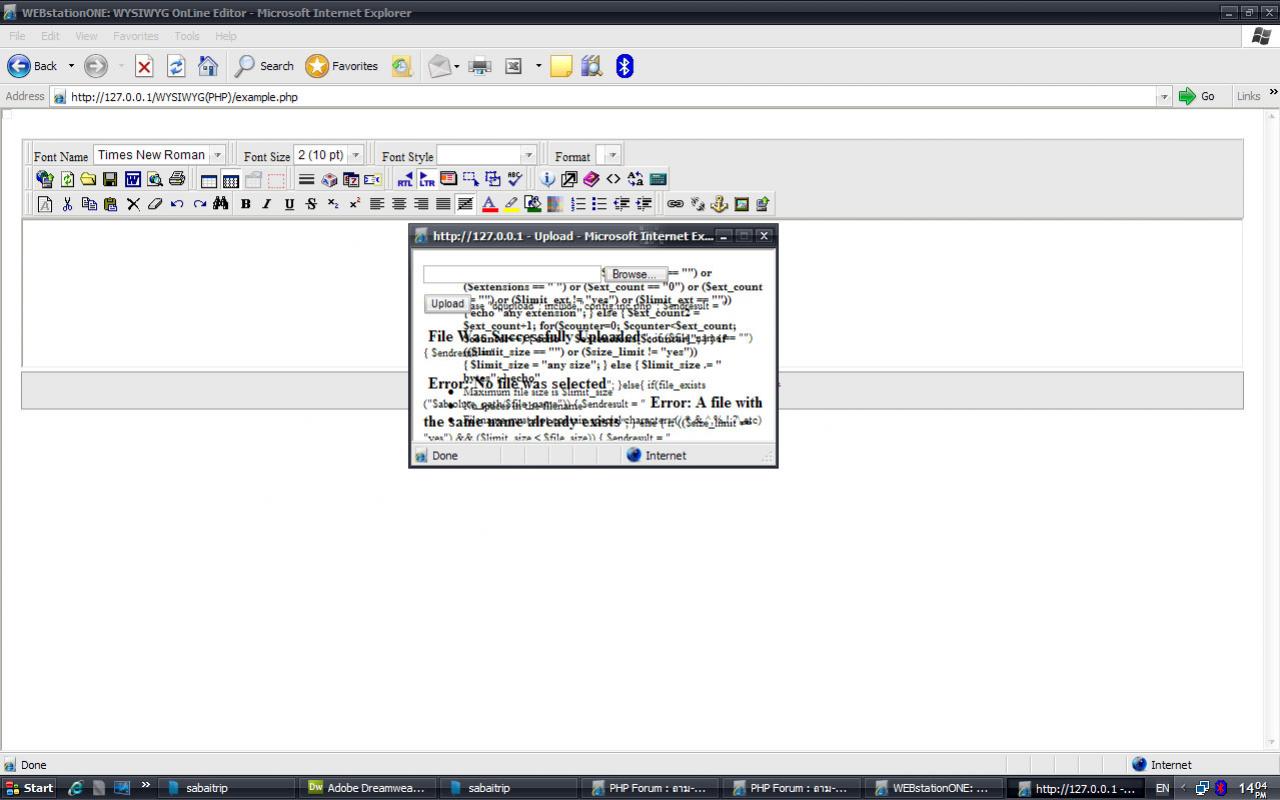Open the Edit menu

pos(50,36)
